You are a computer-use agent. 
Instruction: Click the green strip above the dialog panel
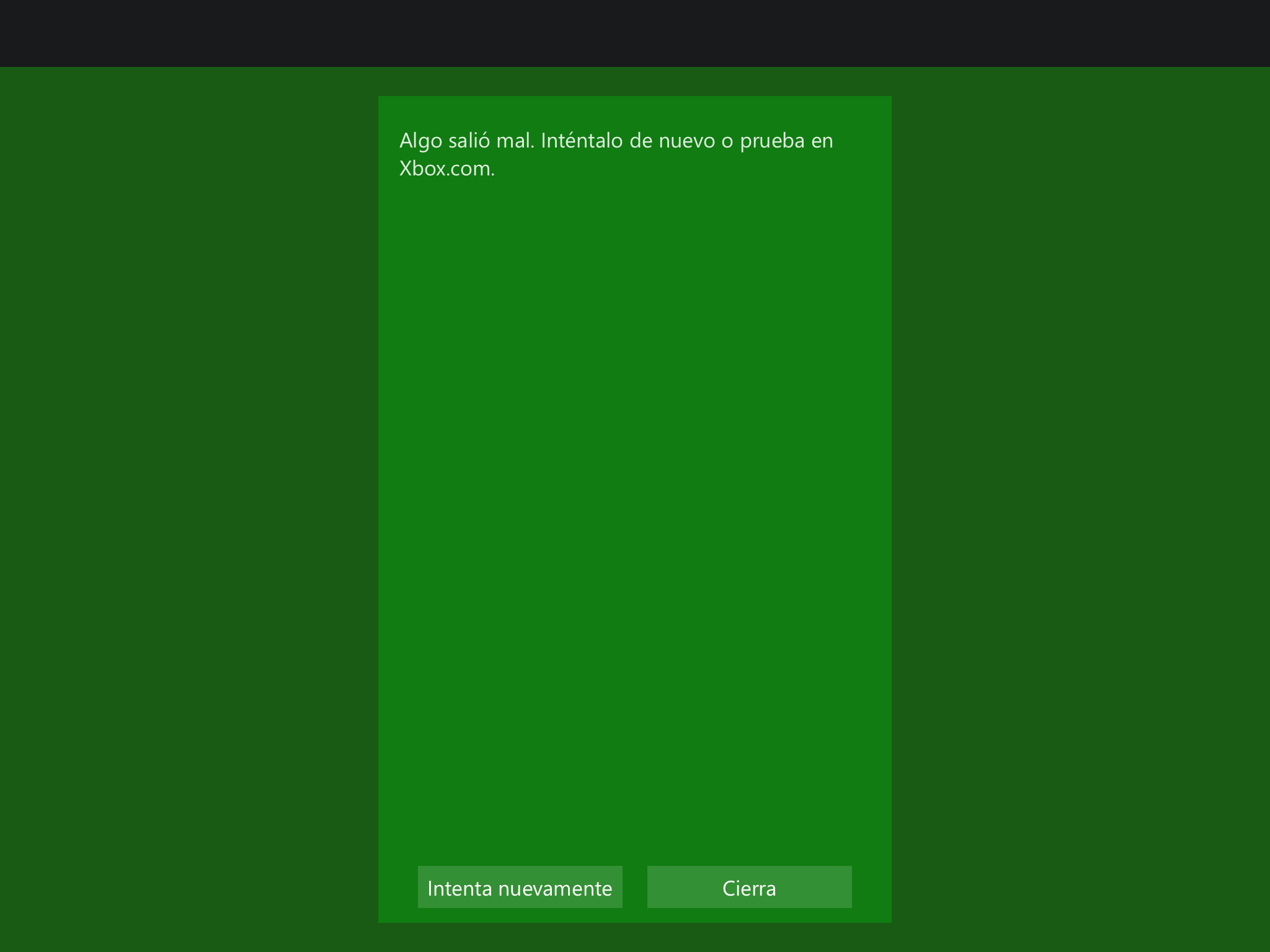(634, 81)
